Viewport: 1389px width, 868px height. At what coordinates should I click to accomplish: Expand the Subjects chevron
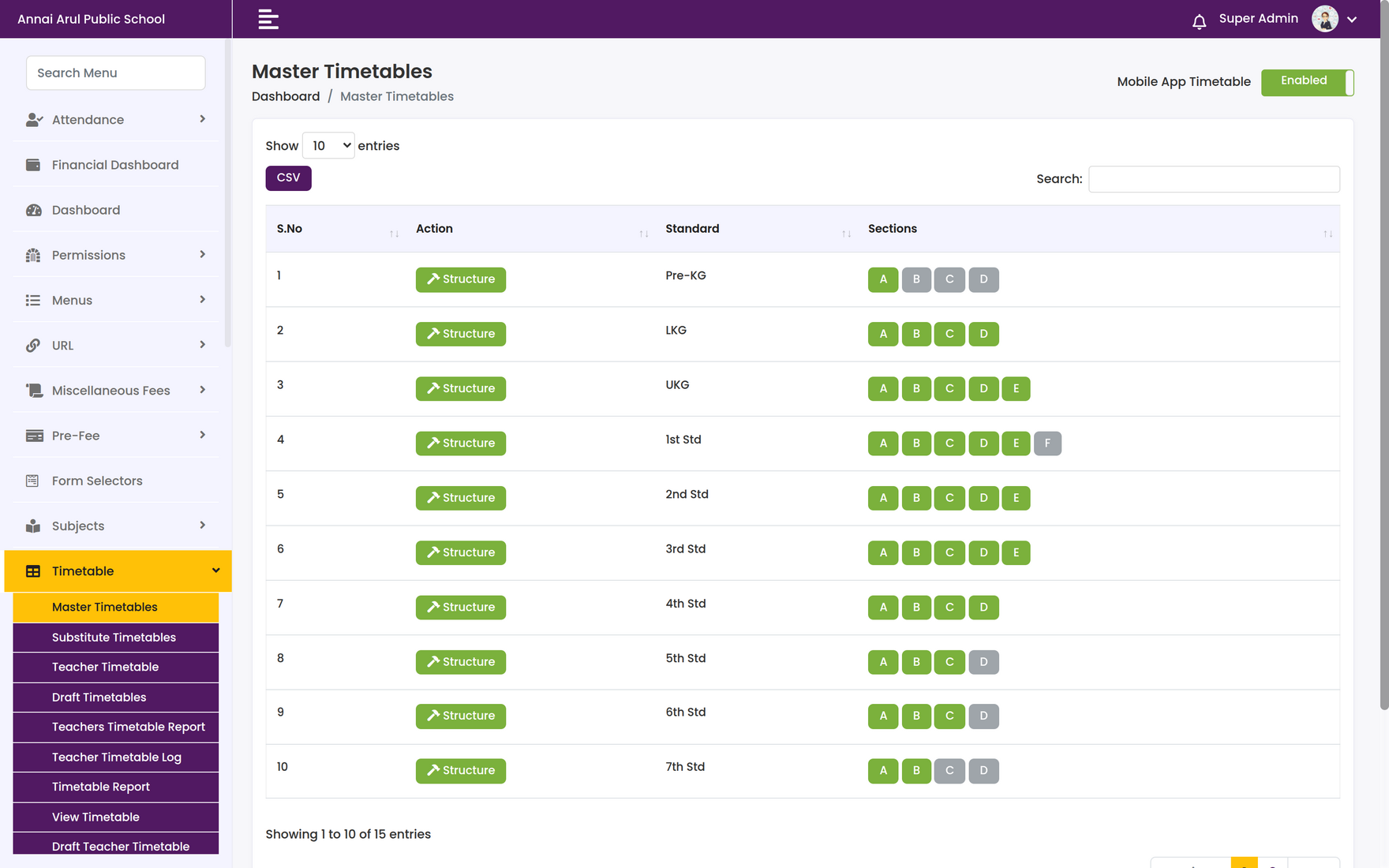203,526
